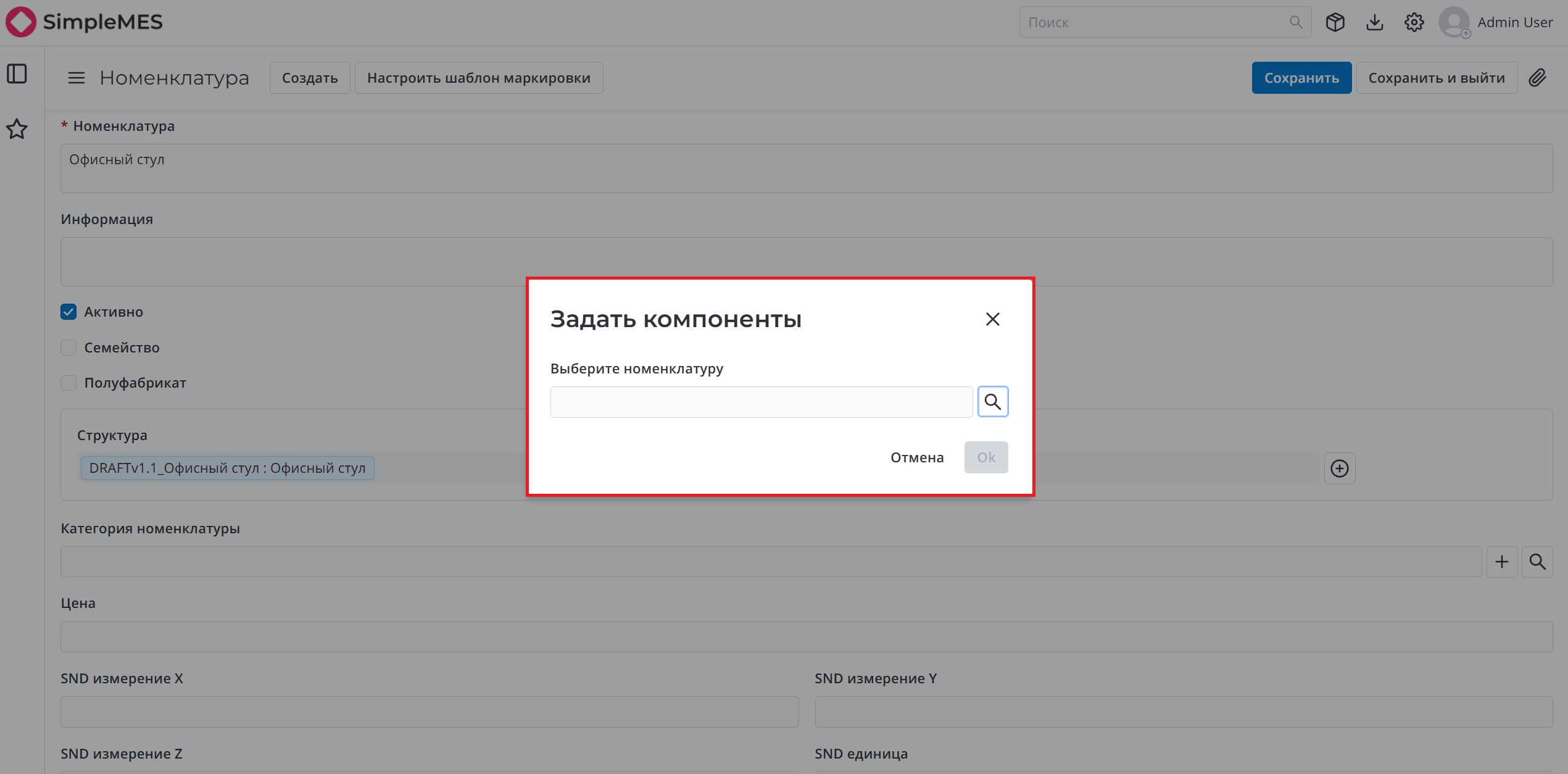Viewport: 1568px width, 774px height.
Task: Click the SND измерение X field
Action: tap(429, 712)
